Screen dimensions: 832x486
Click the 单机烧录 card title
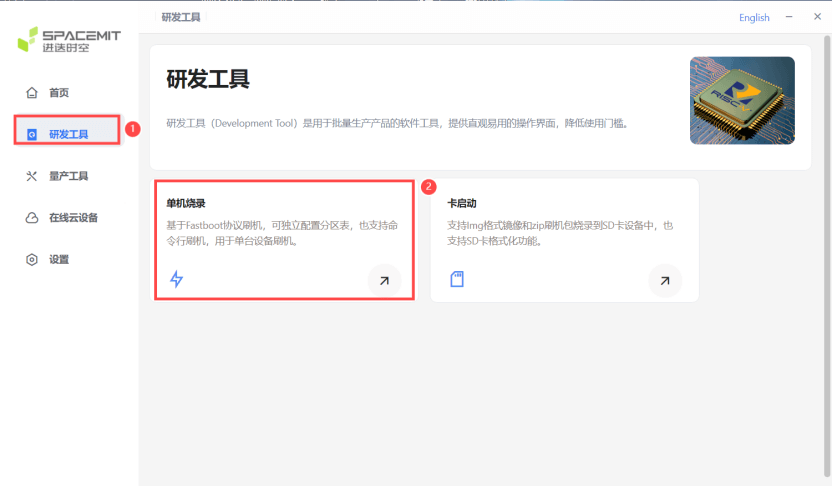186,203
